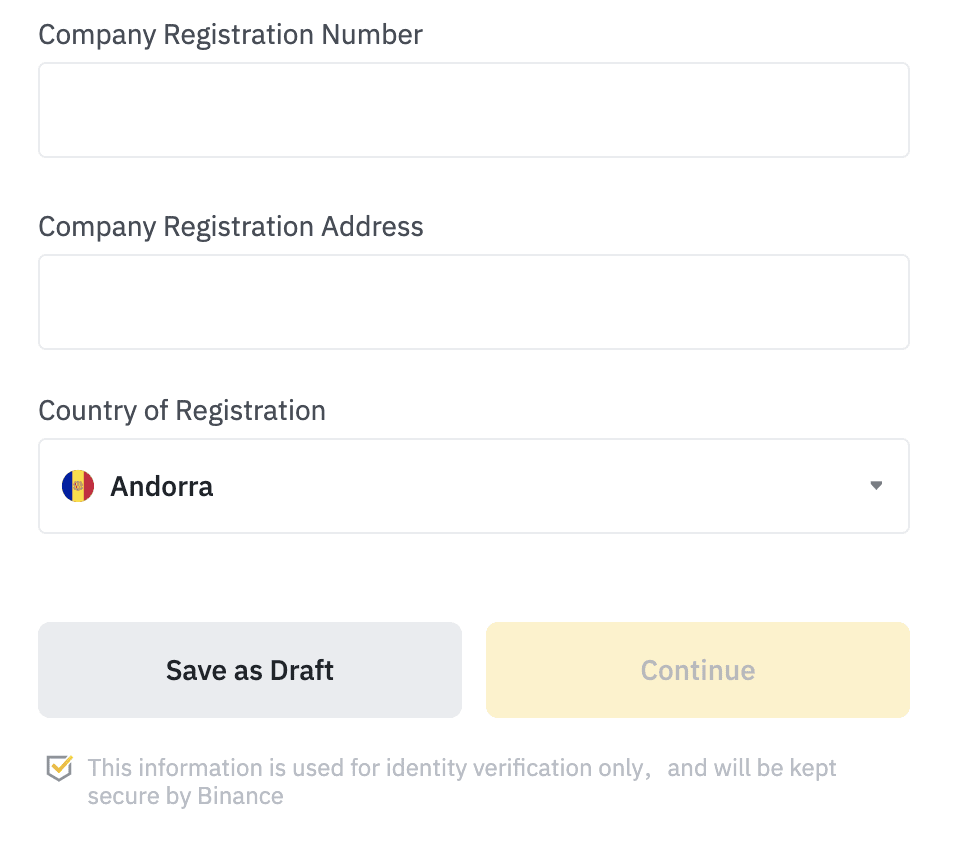Click the Company Registration Address label
The height and width of the screenshot is (852, 978).
[231, 227]
